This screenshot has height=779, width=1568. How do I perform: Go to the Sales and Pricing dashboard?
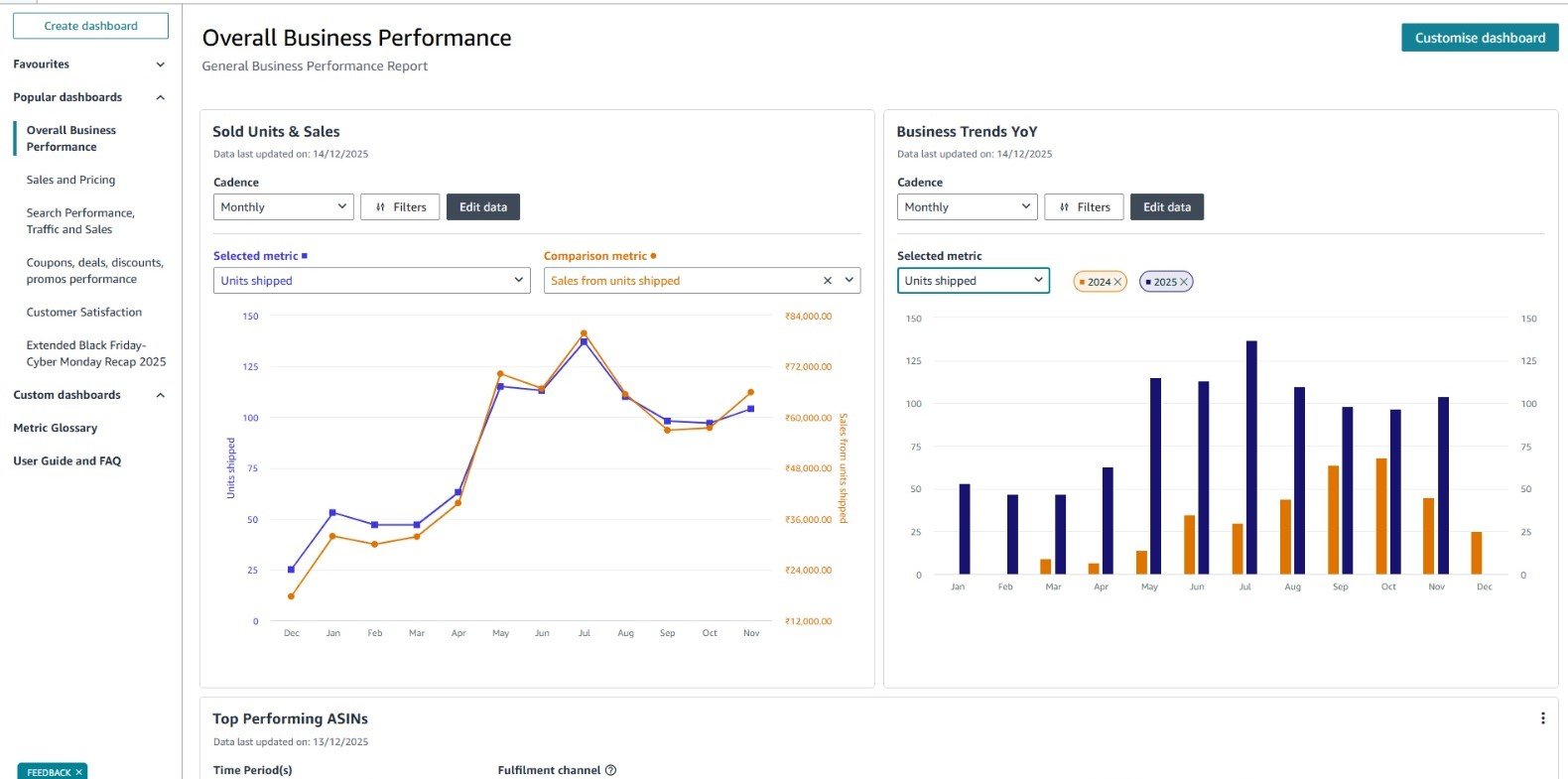tap(70, 180)
